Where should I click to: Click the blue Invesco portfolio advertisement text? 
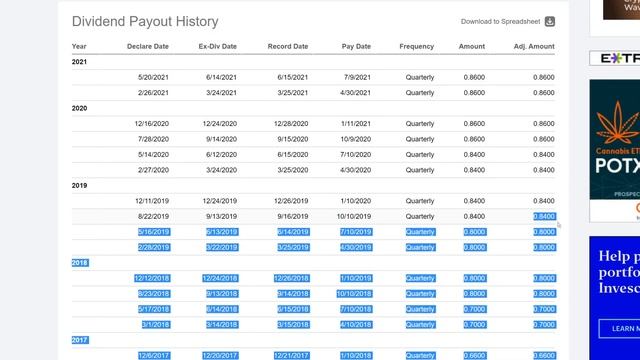tap(619, 272)
